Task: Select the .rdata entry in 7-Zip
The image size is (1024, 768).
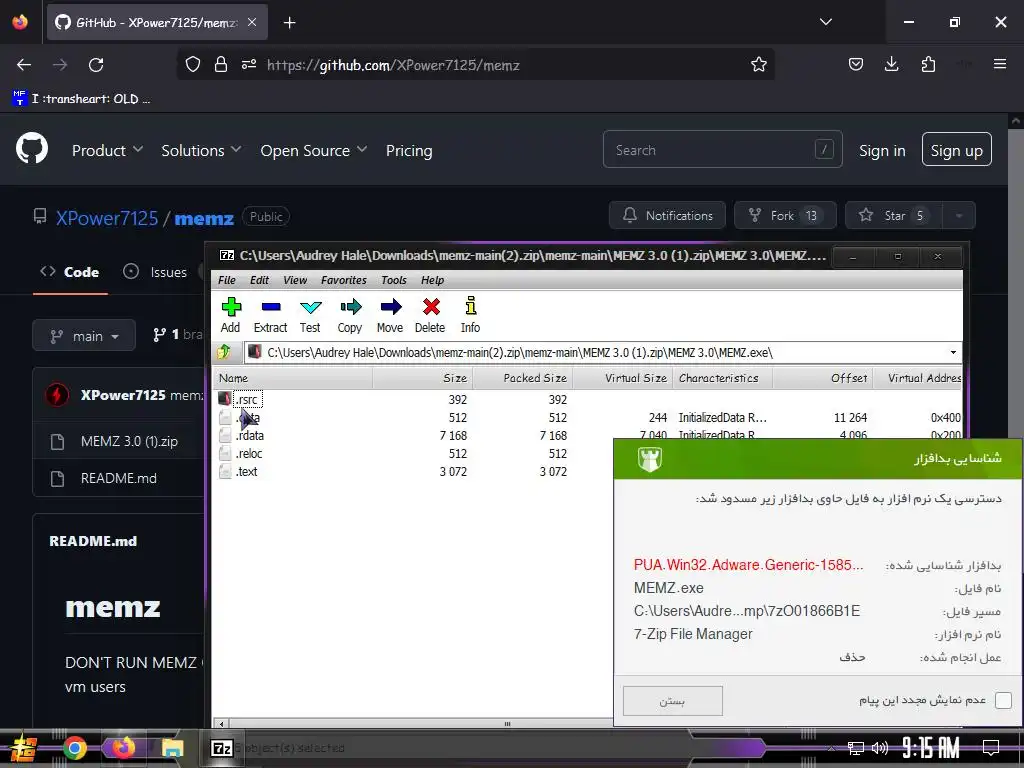Action: pos(249,436)
